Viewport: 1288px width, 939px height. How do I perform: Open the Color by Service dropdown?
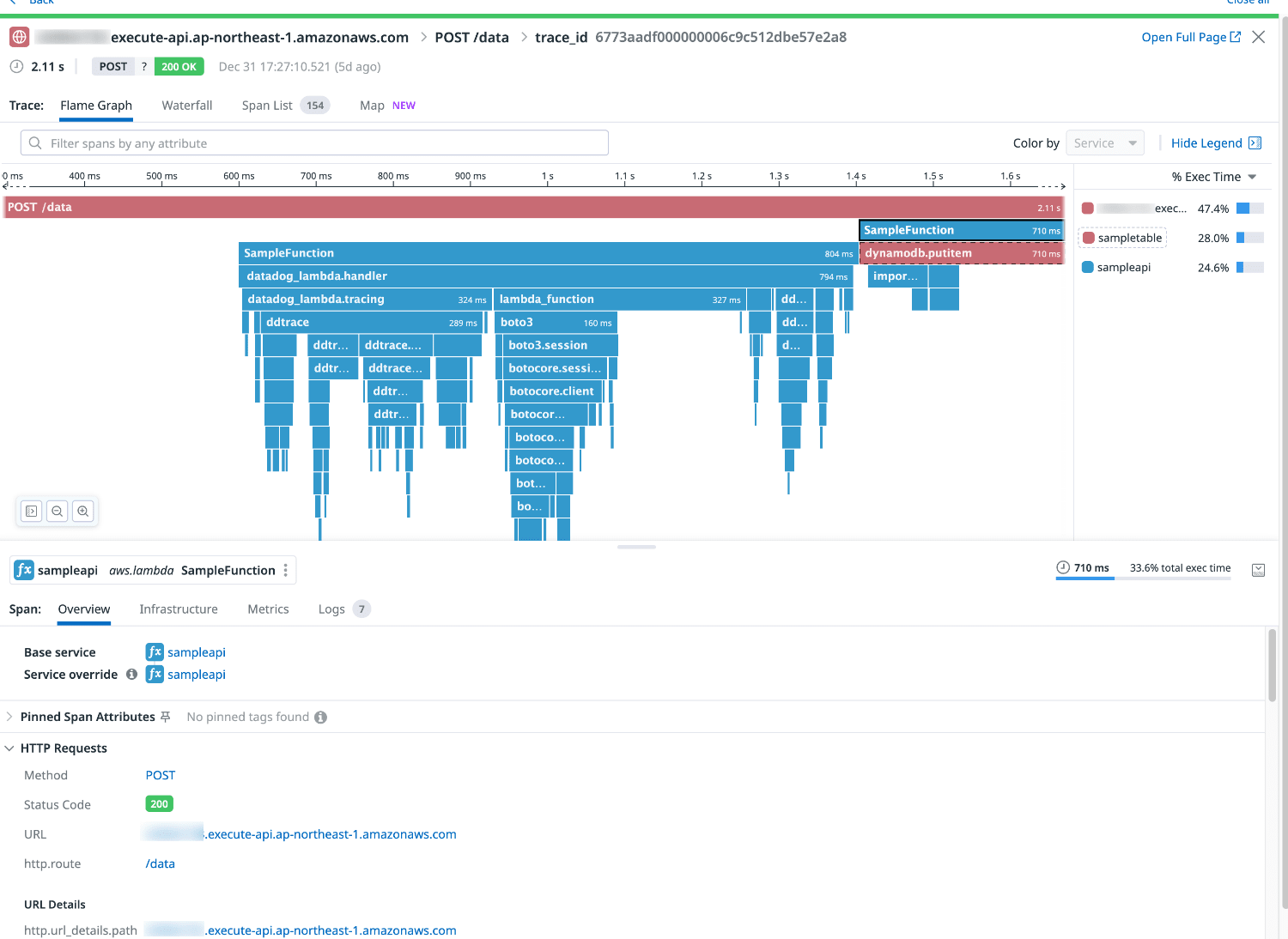(x=1105, y=143)
